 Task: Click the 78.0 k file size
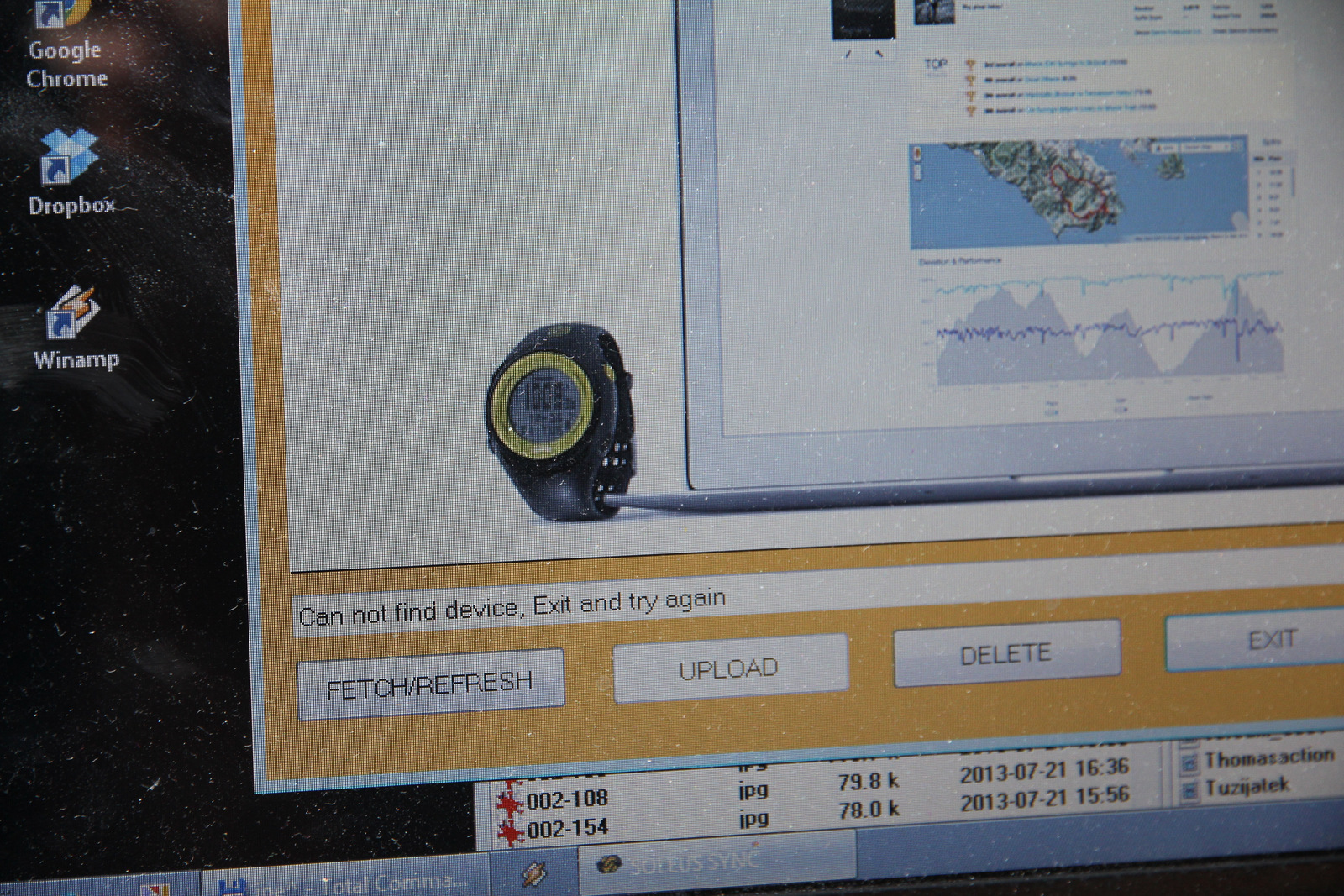point(868,810)
